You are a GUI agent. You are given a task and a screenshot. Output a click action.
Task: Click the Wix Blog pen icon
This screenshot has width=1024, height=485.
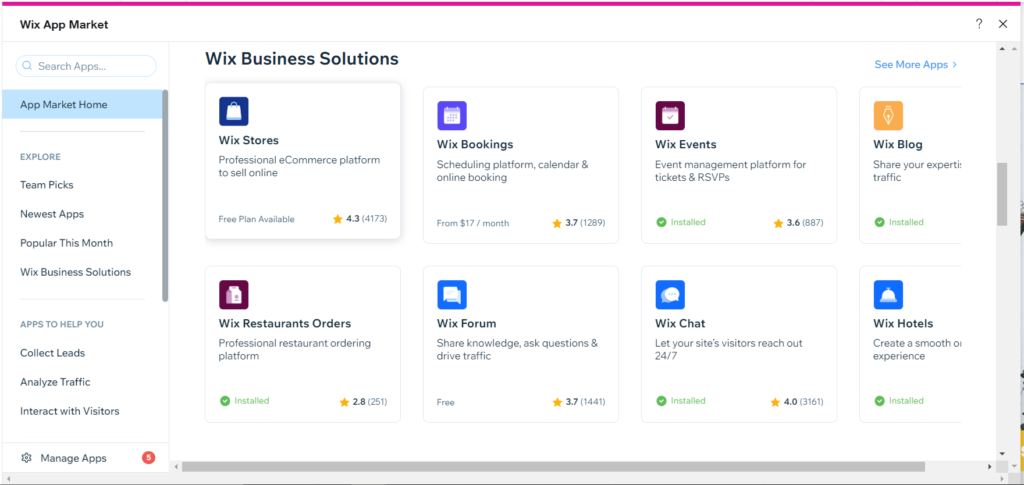tap(888, 116)
